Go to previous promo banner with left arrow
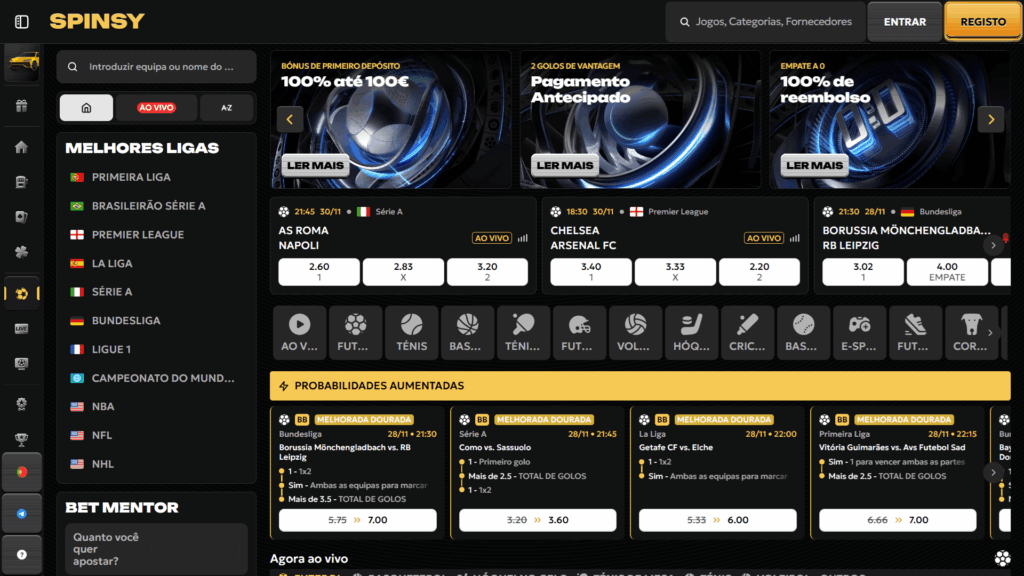Viewport: 1024px width, 576px height. point(290,120)
